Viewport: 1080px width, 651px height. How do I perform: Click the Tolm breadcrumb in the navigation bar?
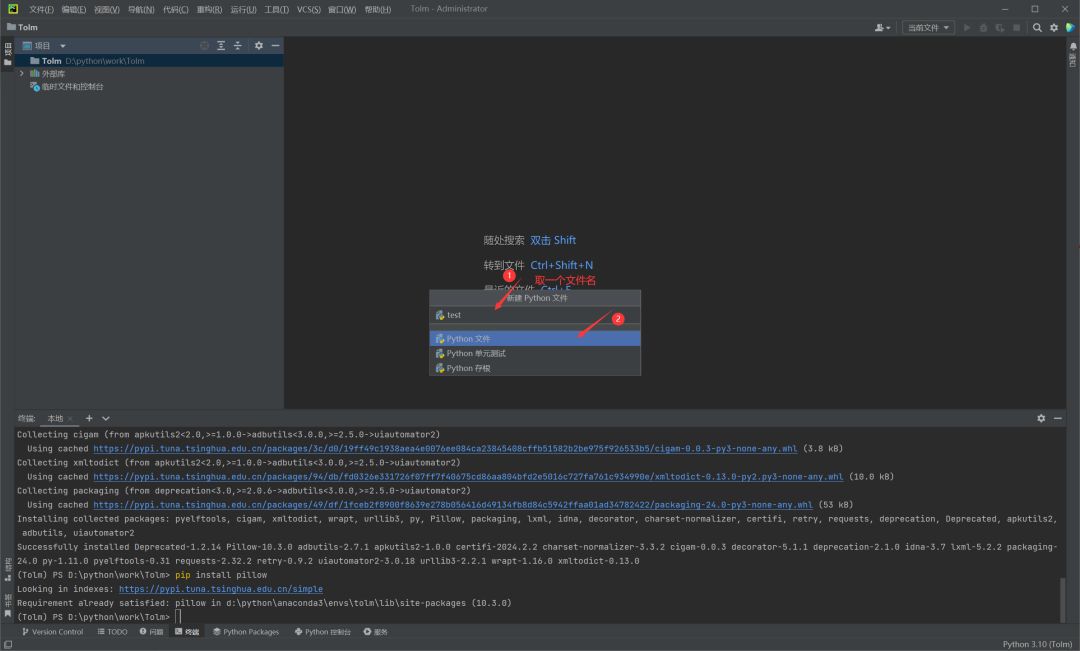(x=23, y=27)
